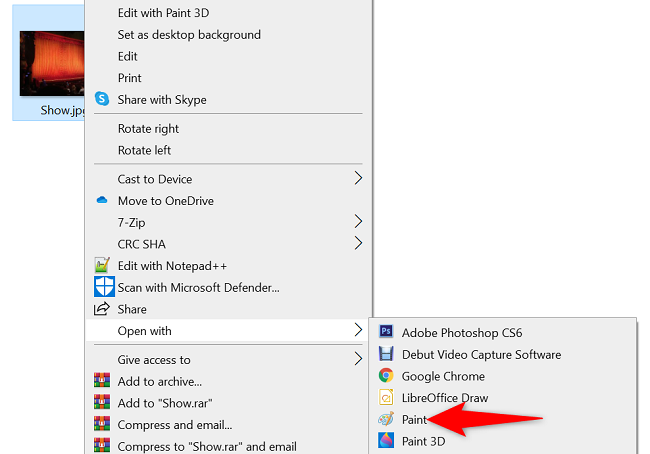Click the Share arrow icon
Screen dimensions: 650x454
coord(101,310)
